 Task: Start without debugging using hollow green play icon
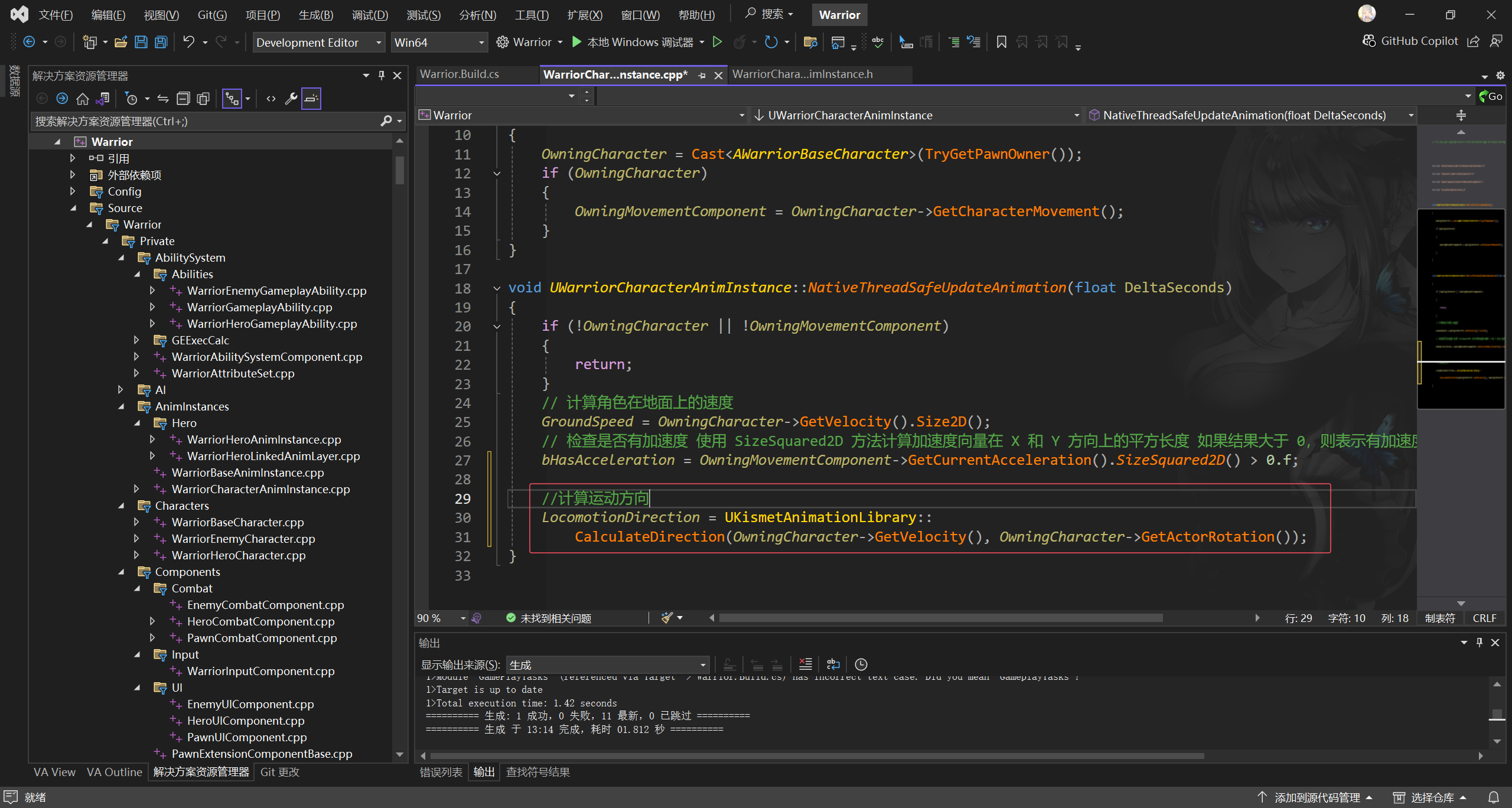717,42
